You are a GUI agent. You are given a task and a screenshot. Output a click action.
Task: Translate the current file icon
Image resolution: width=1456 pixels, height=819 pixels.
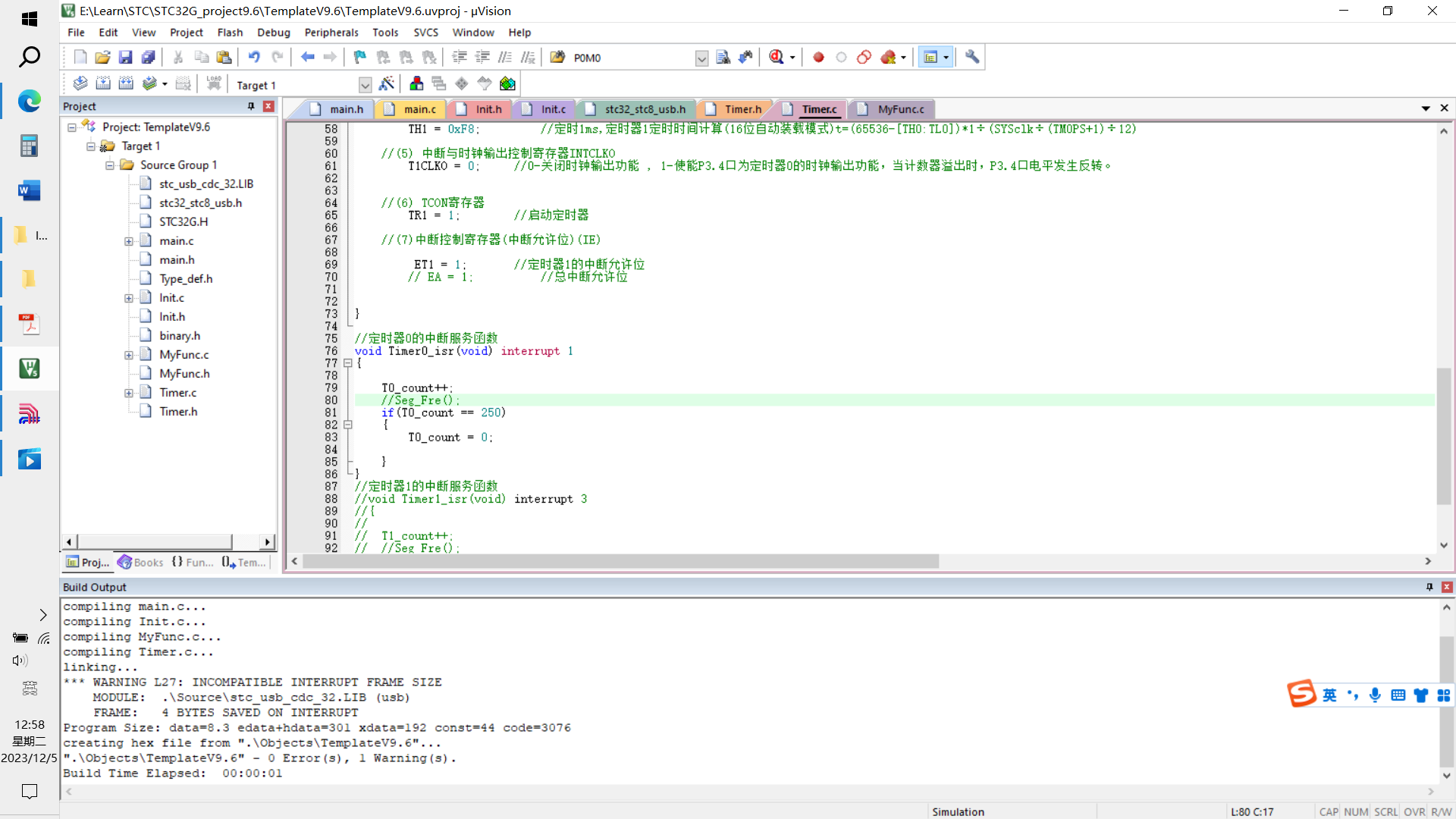80,83
